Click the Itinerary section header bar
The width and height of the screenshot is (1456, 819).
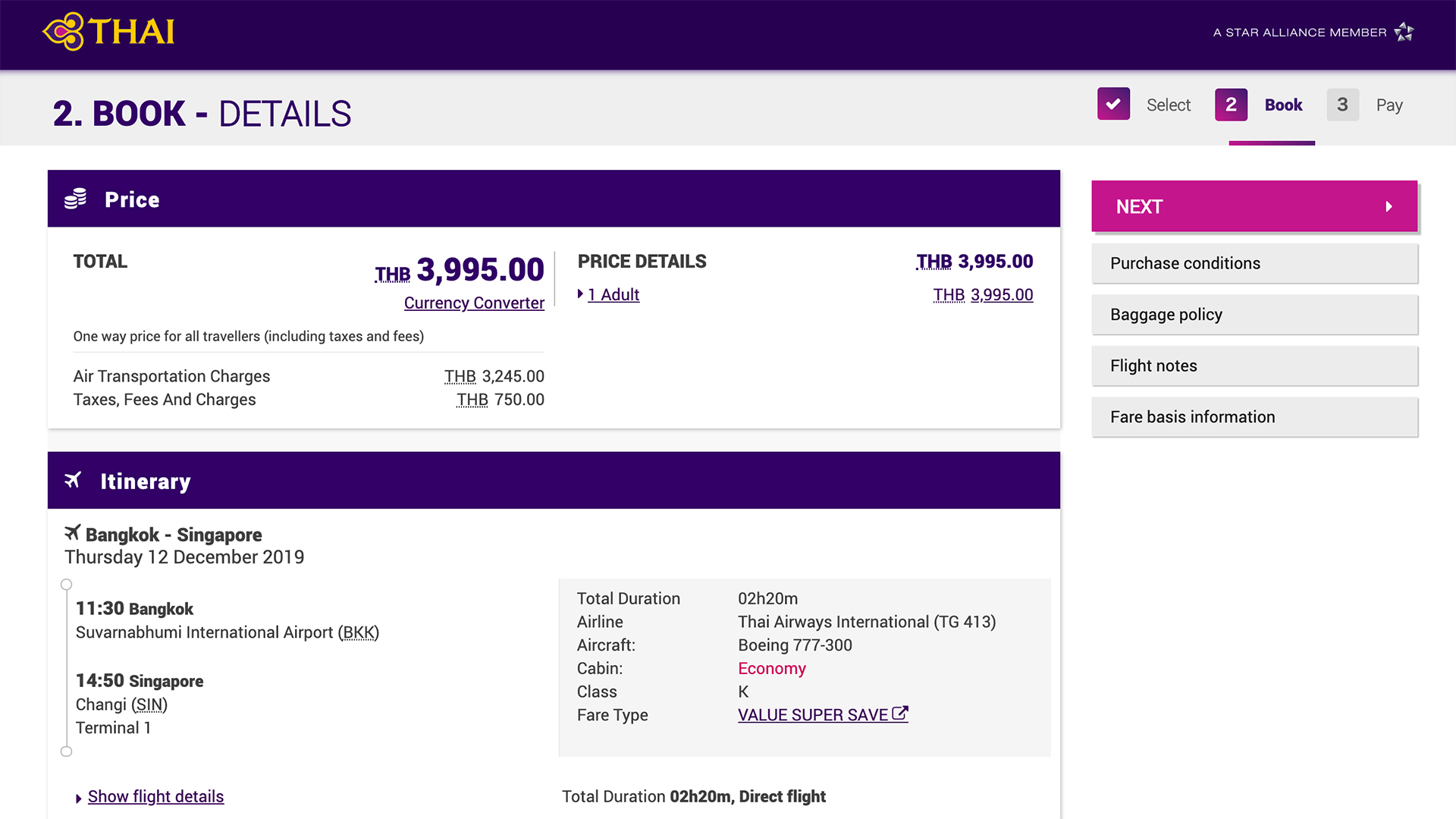tap(554, 480)
